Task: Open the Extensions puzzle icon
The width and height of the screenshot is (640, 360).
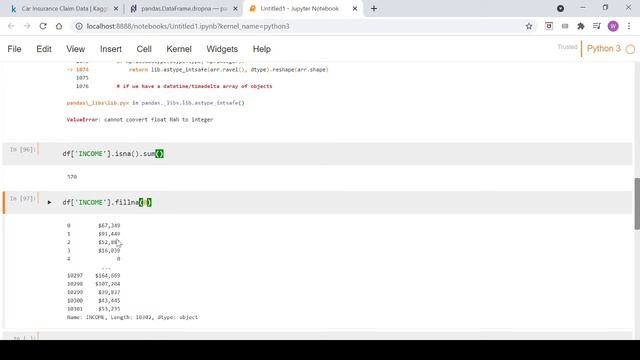Action: pos(581,26)
